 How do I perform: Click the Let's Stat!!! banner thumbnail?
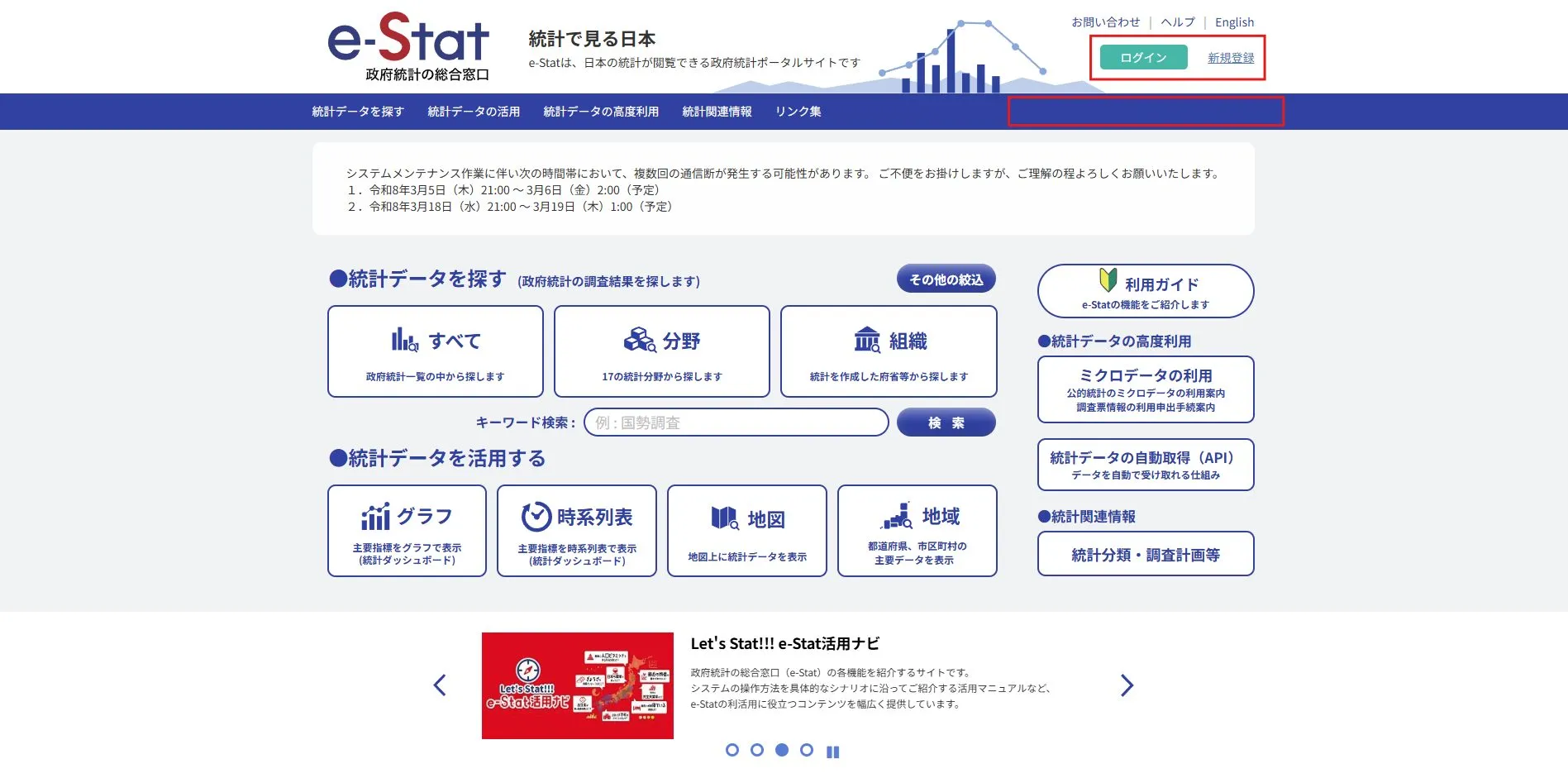[578, 685]
